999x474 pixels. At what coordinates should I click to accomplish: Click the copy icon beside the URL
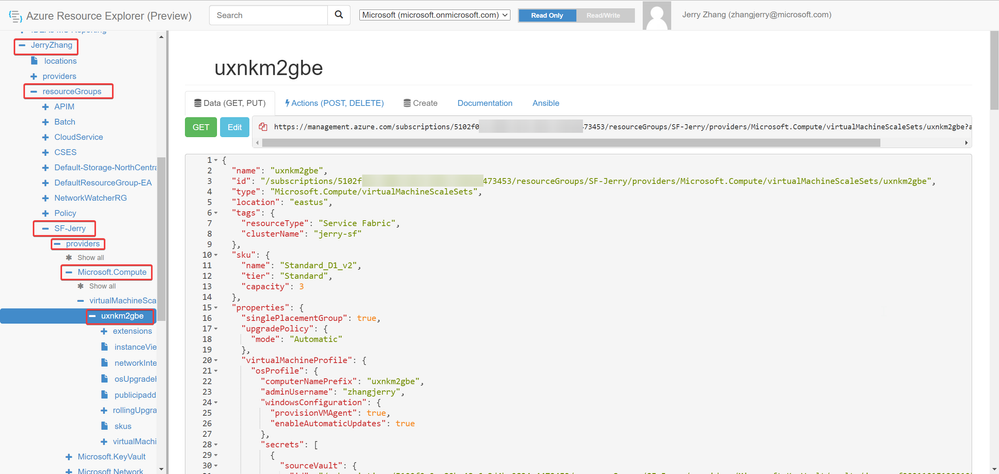pos(262,126)
